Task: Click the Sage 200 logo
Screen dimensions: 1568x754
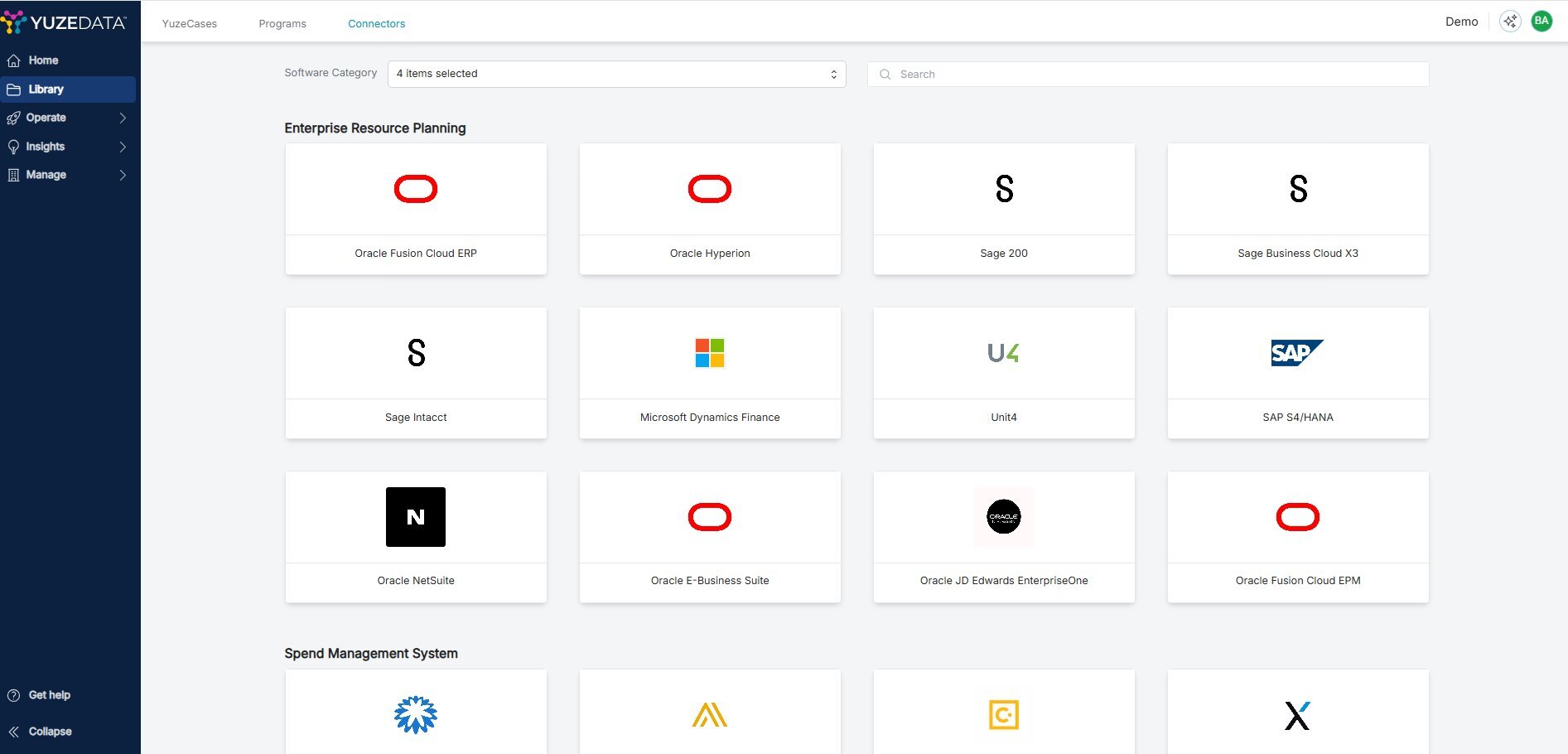Action: (x=1004, y=189)
